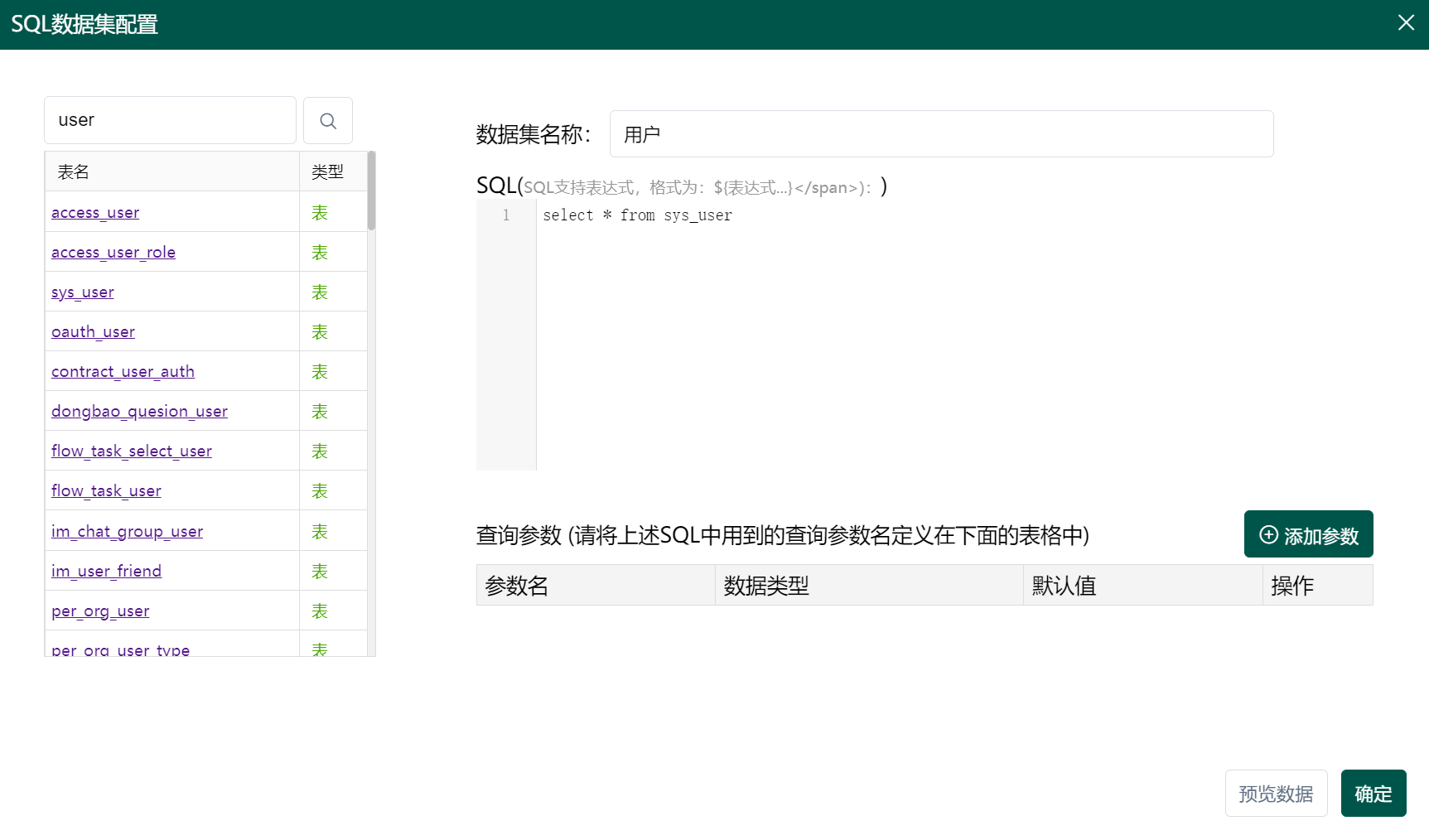Open the flow_task_user table link
The image size is (1429, 840).
click(105, 490)
